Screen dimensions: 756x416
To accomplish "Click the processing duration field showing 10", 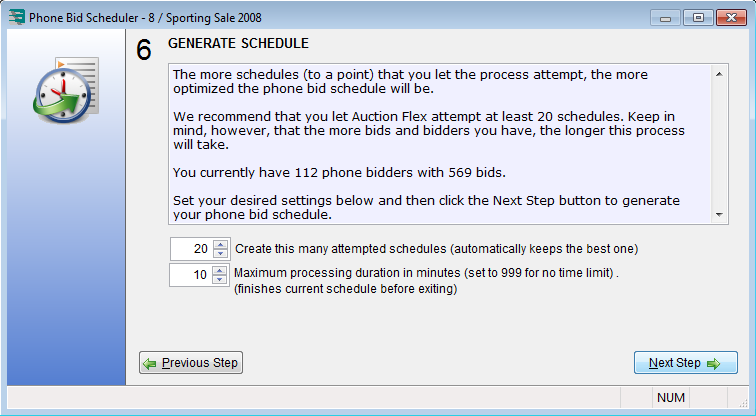I will (191, 275).
